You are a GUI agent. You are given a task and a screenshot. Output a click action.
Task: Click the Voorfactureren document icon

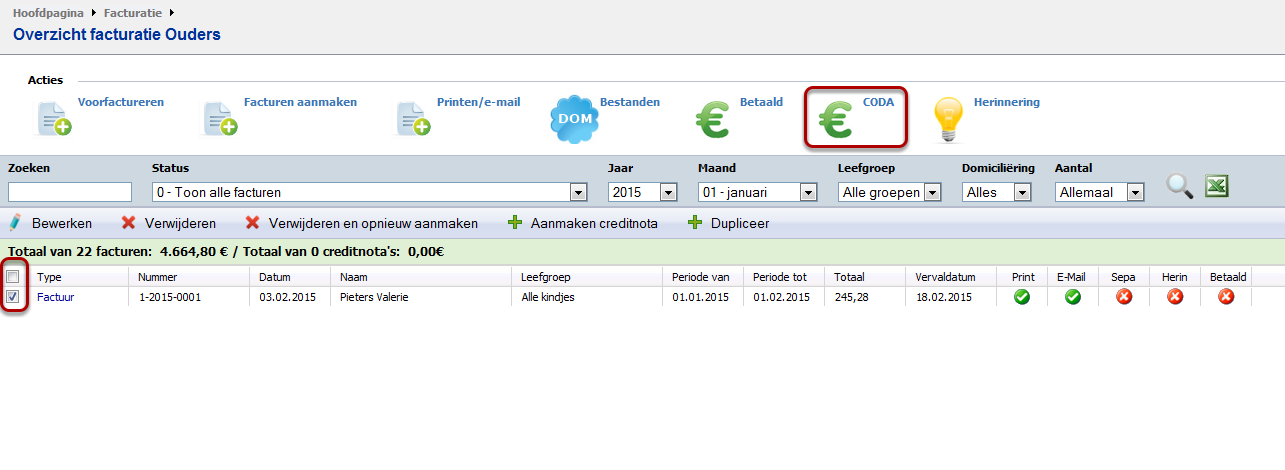54,119
